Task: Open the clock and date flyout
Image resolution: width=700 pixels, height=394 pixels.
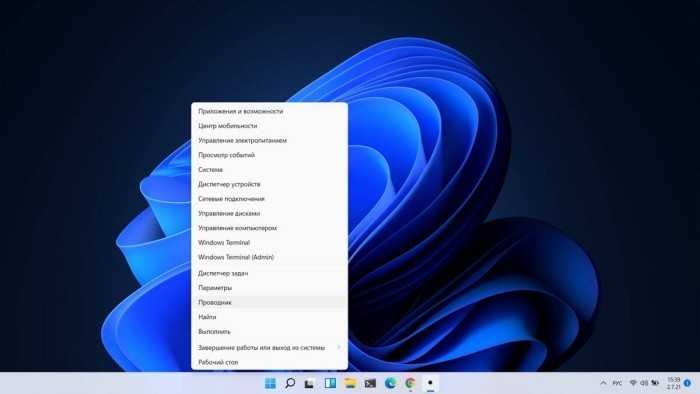Action: [674, 383]
